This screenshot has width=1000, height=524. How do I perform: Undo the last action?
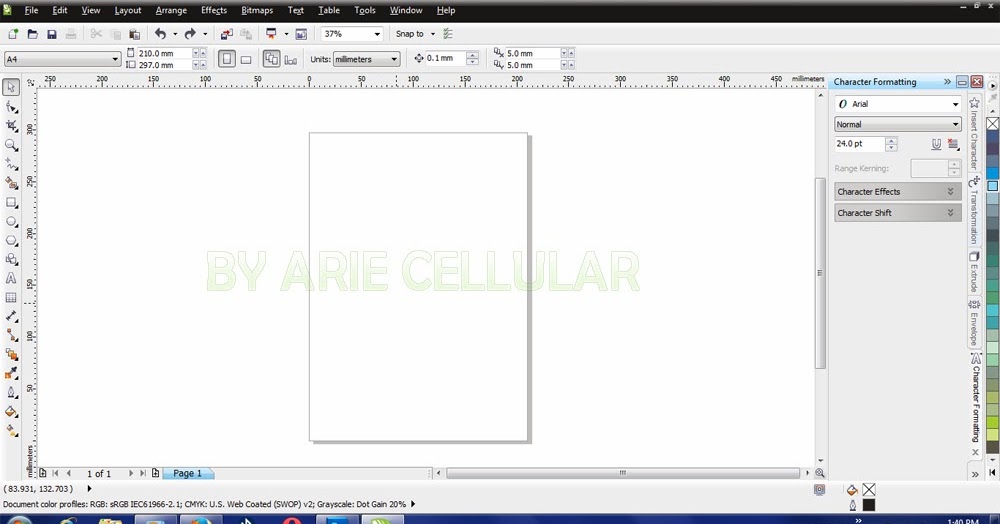tap(160, 34)
